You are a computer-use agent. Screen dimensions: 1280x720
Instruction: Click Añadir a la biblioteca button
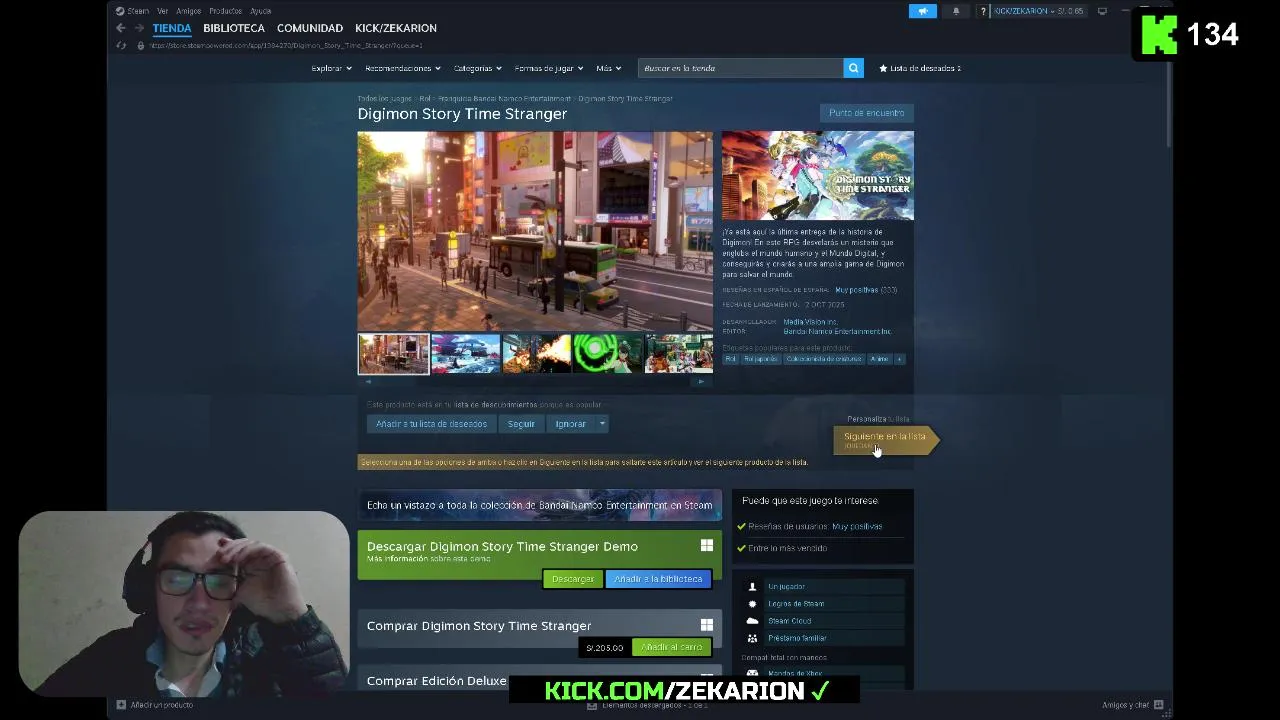pos(658,579)
